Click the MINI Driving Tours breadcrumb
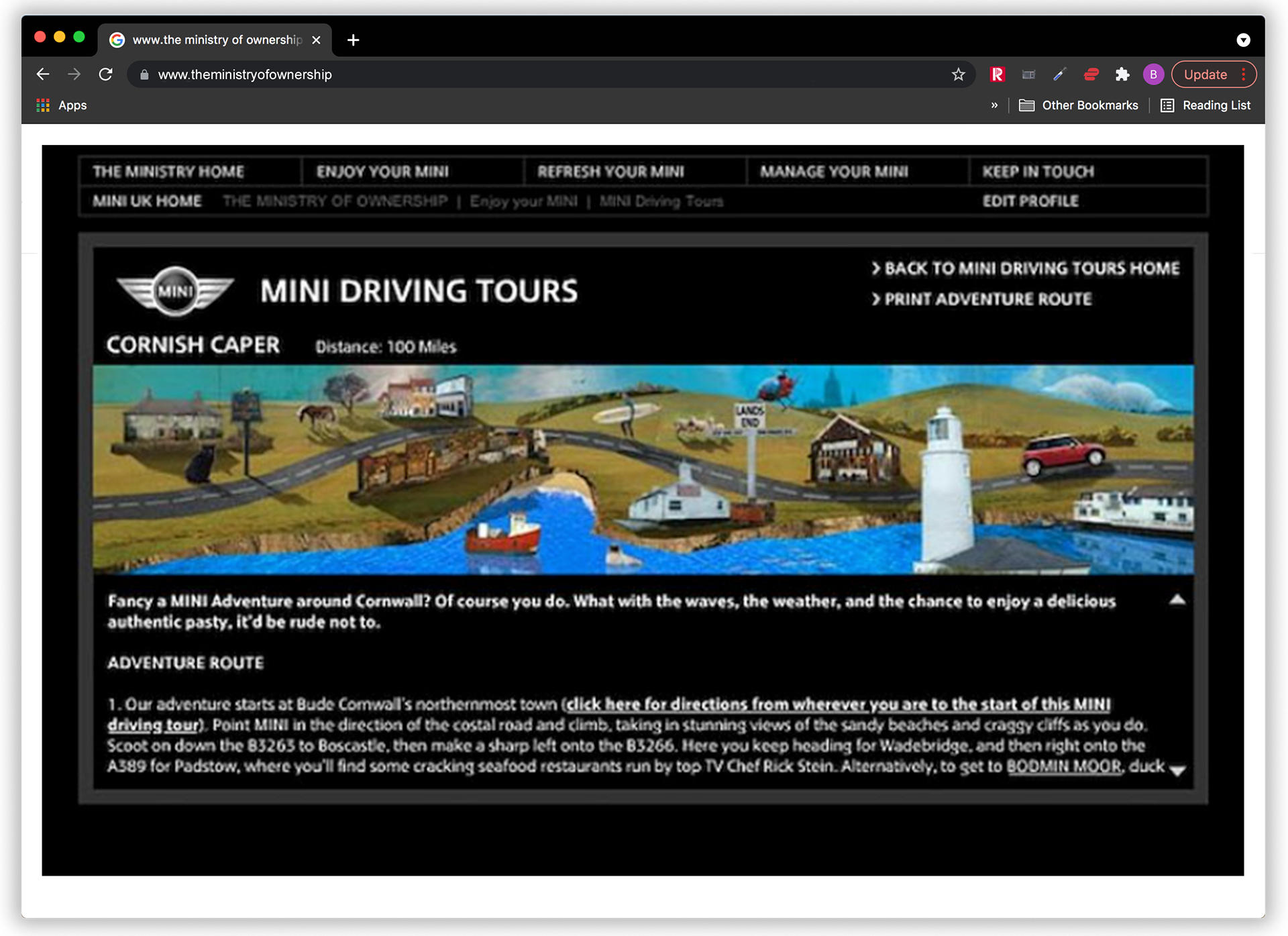The height and width of the screenshot is (936, 1288). pyautogui.click(x=661, y=201)
